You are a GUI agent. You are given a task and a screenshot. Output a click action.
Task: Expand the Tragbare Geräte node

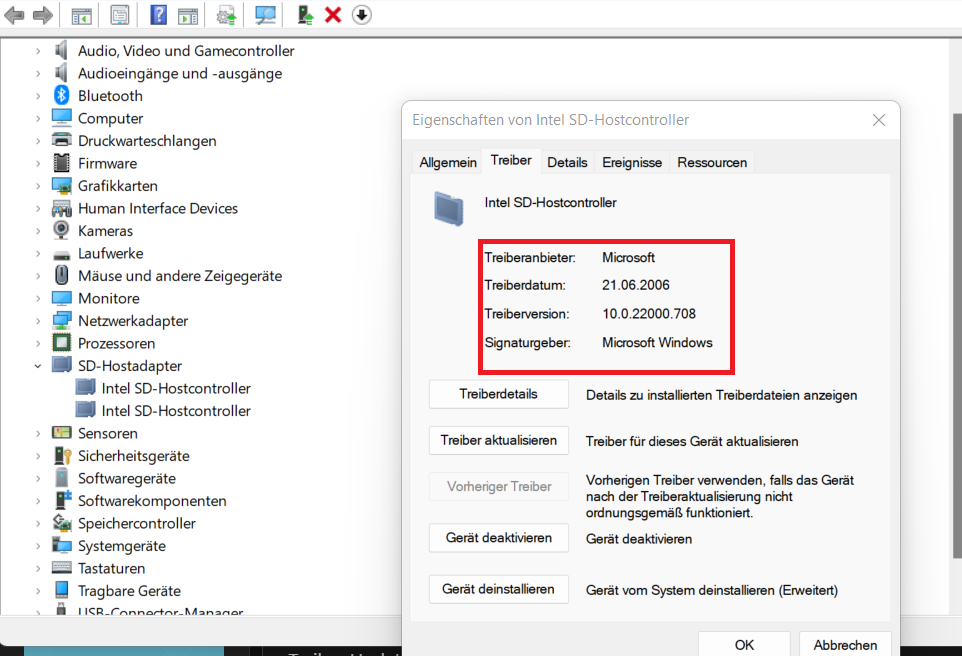(x=38, y=591)
